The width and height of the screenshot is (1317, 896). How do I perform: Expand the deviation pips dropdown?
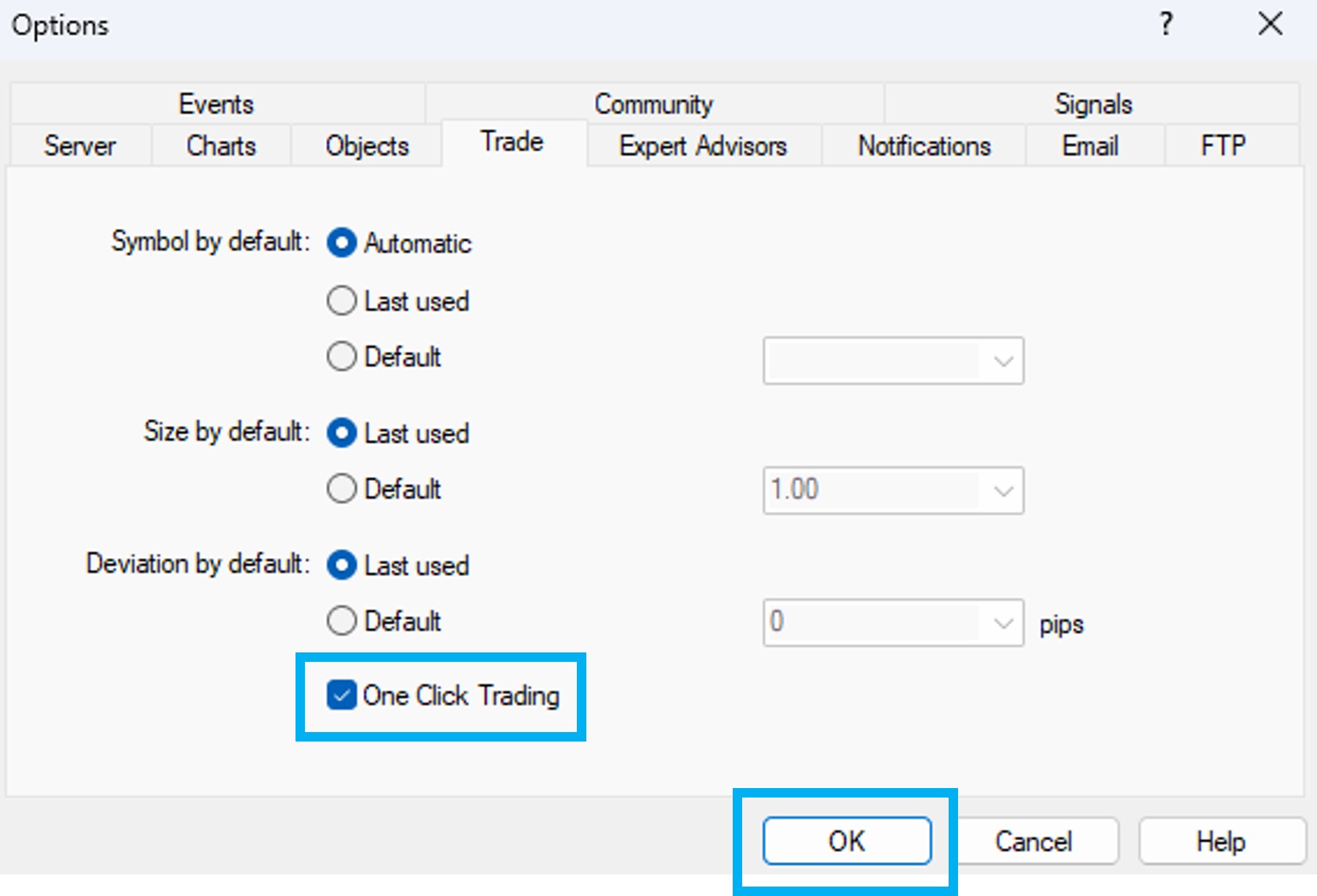point(1003,623)
